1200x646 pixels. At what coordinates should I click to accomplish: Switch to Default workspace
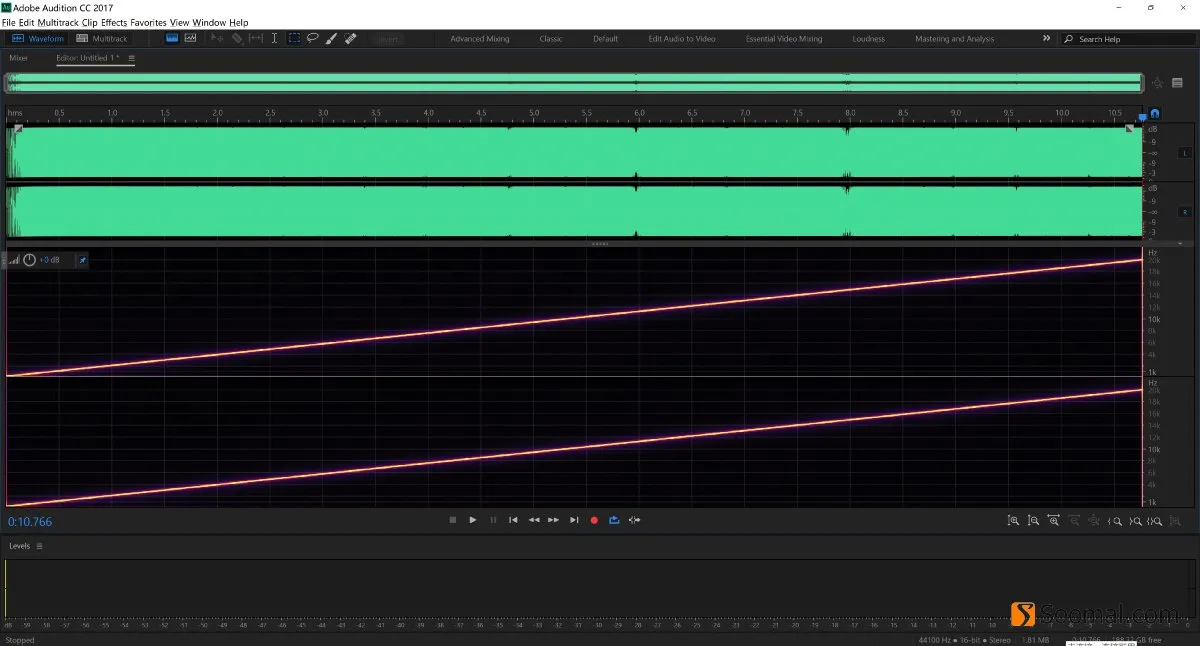point(605,39)
